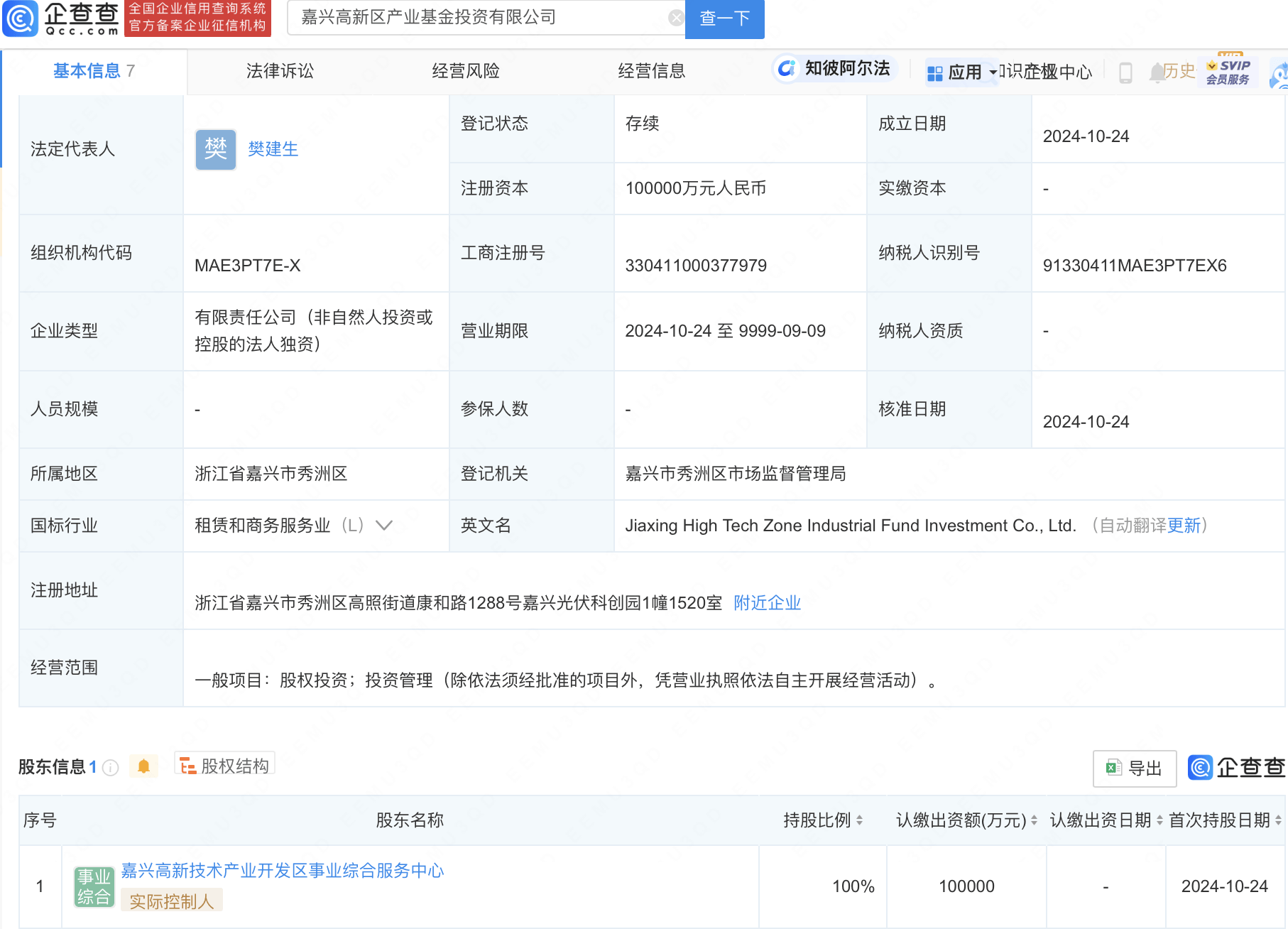Open 樊建生 legal representative link
Image resolution: width=1288 pixels, height=929 pixels.
tap(273, 149)
